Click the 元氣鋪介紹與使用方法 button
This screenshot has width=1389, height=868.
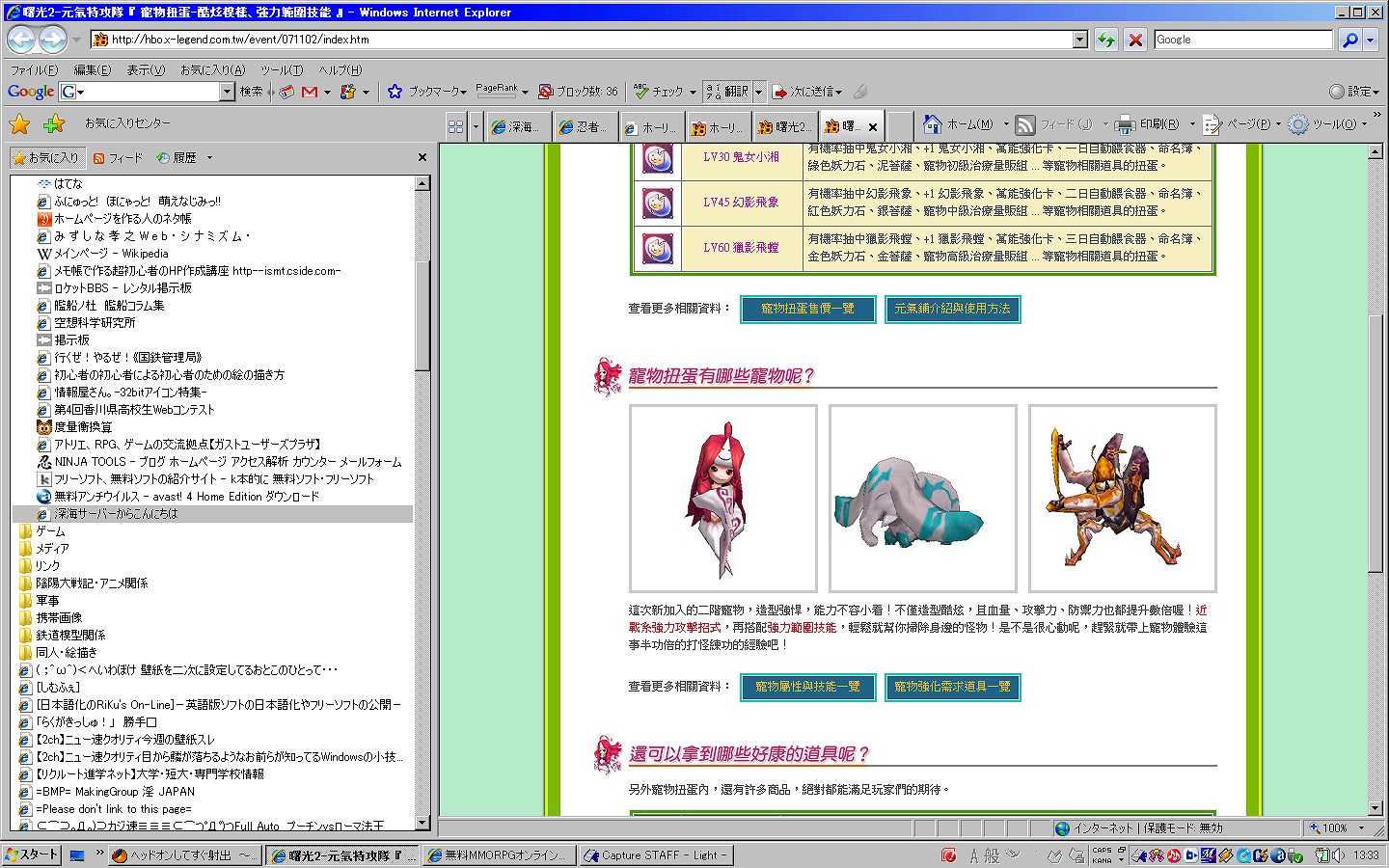[x=952, y=309]
